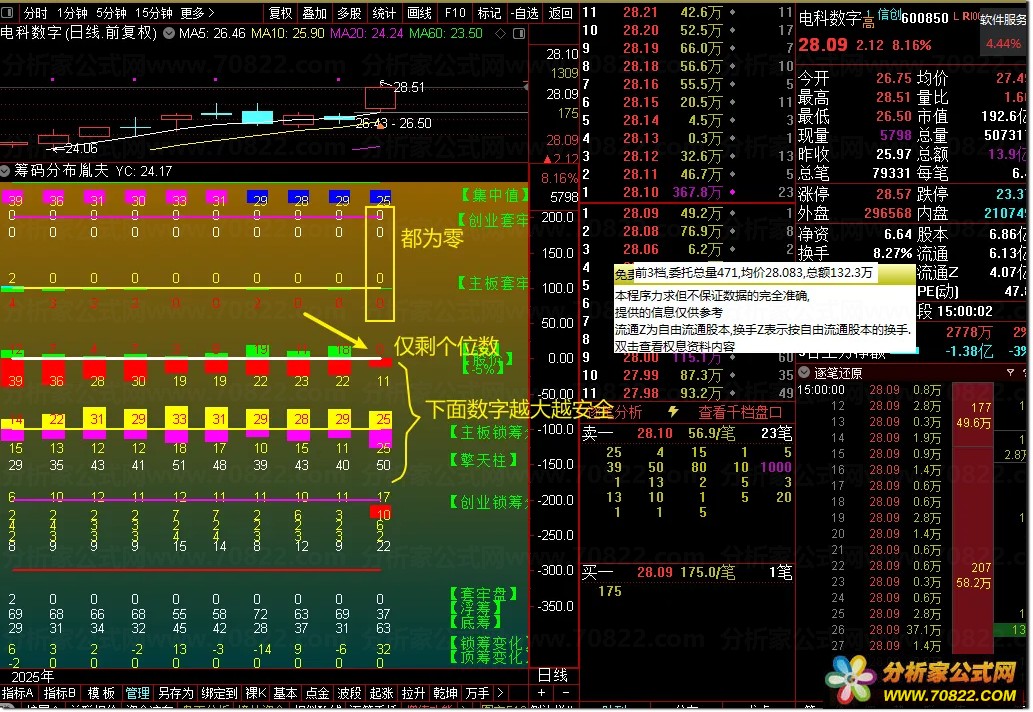Select the 1分钟 period

click(x=72, y=13)
